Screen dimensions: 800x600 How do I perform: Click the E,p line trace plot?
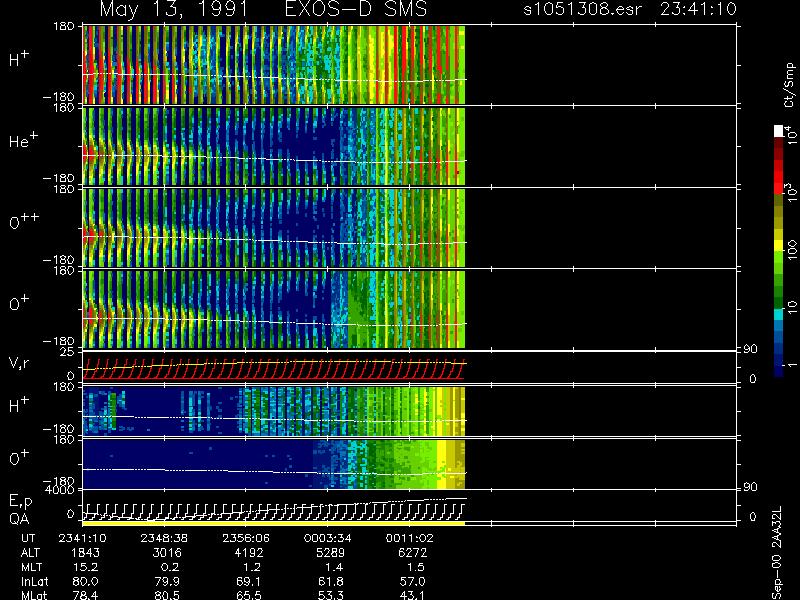coord(274,509)
